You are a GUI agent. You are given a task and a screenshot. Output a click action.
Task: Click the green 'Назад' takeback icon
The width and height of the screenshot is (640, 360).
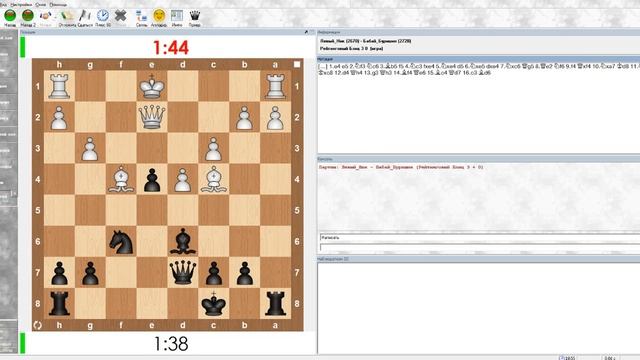[x=10, y=16]
